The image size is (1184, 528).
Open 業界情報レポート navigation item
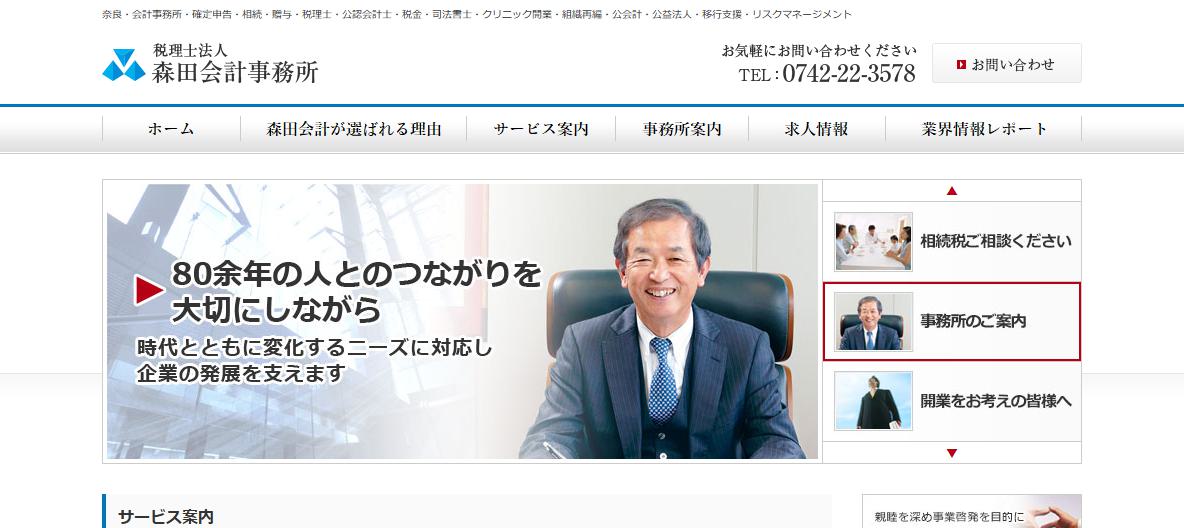(984, 129)
